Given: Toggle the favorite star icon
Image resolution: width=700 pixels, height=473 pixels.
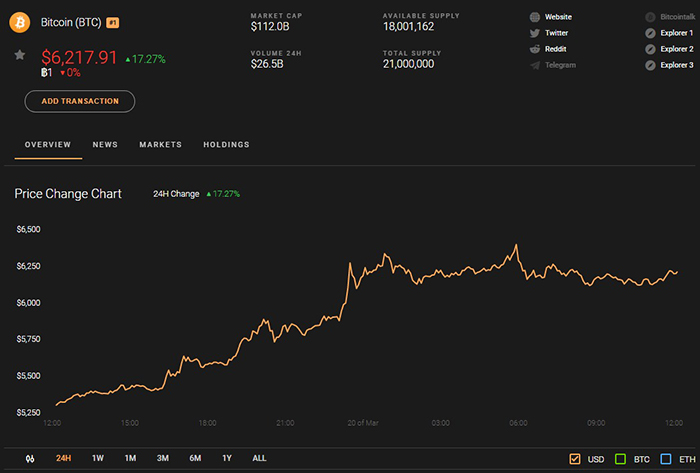Looking at the screenshot, I should pos(20,55).
